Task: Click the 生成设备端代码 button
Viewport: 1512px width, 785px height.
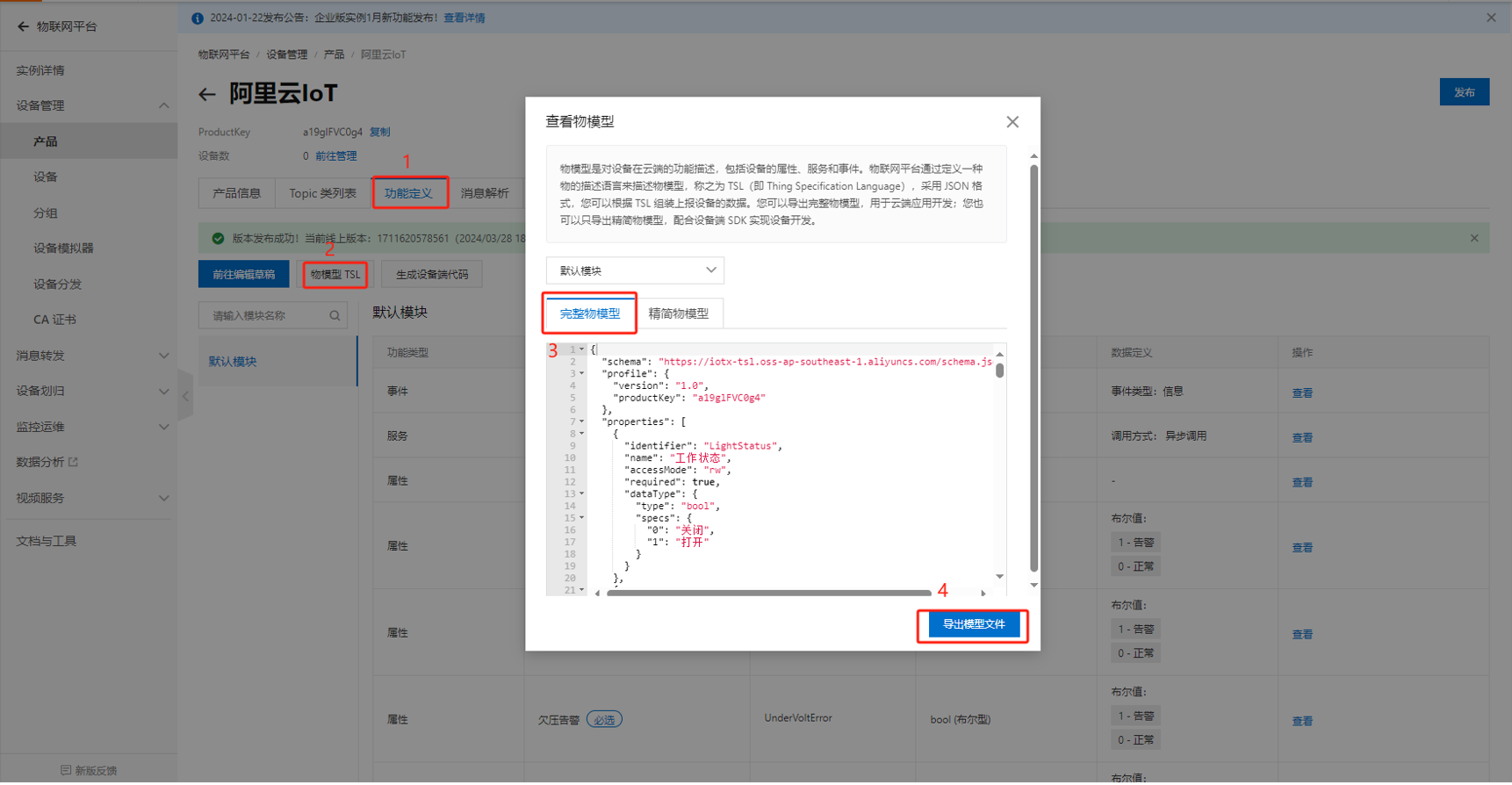Action: click(432, 275)
